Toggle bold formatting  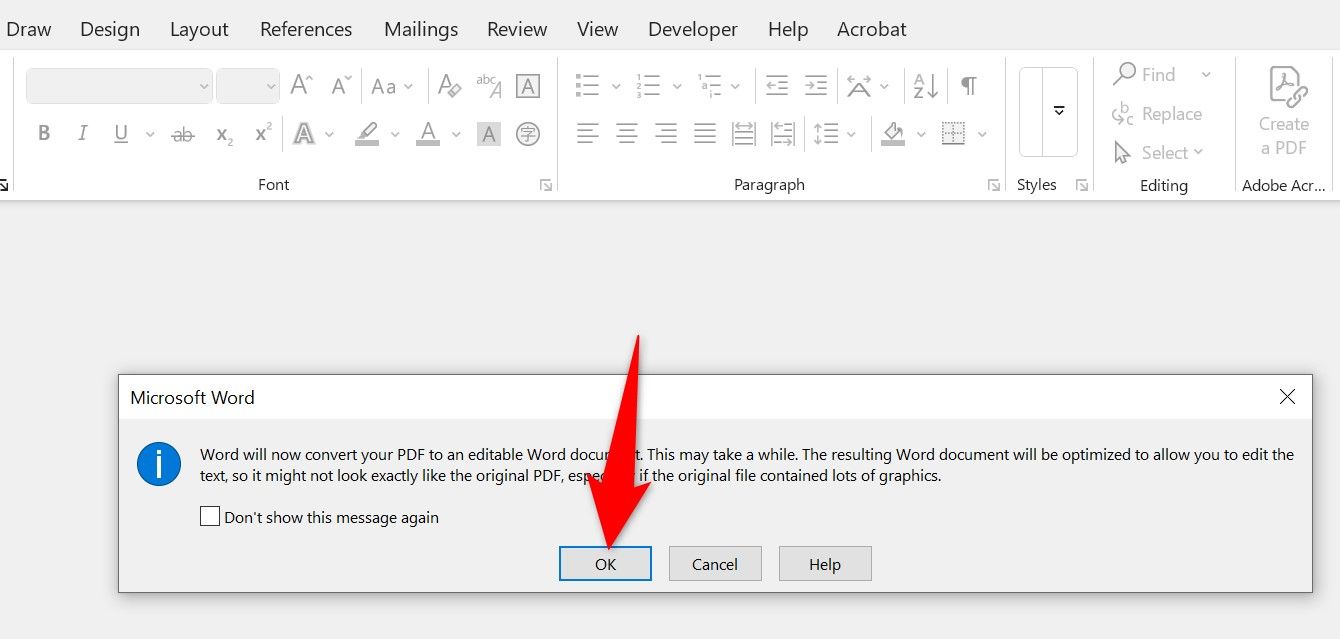43,133
